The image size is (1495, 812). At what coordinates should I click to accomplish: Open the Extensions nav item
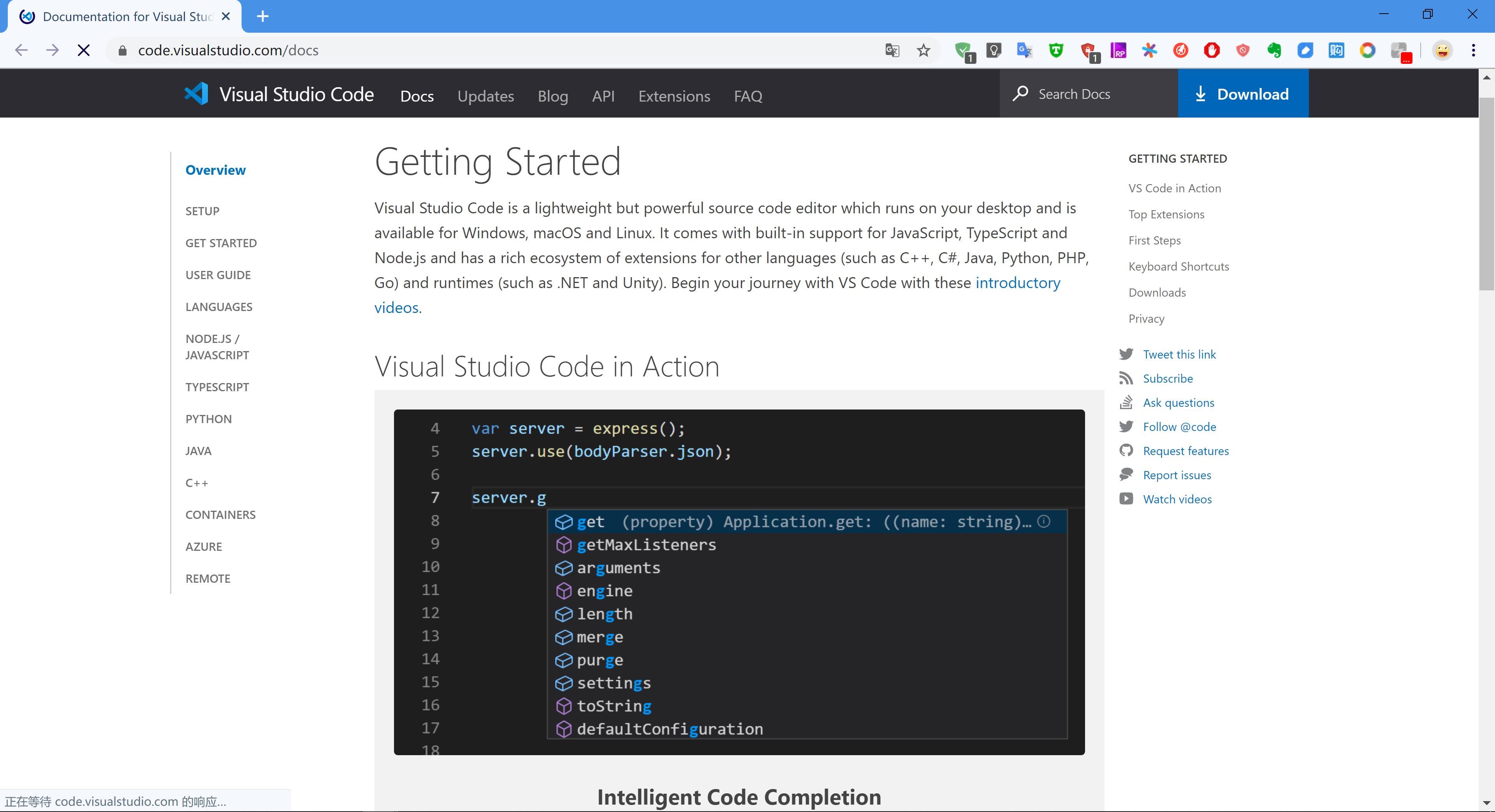pyautogui.click(x=674, y=96)
